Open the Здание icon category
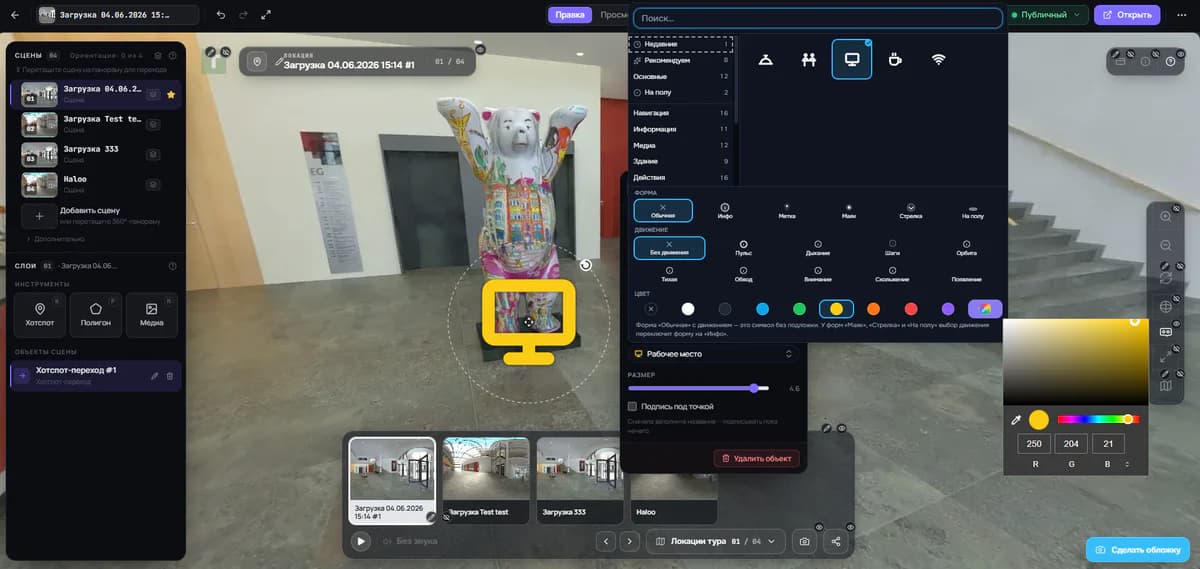The height and width of the screenshot is (569, 1200). [681, 161]
